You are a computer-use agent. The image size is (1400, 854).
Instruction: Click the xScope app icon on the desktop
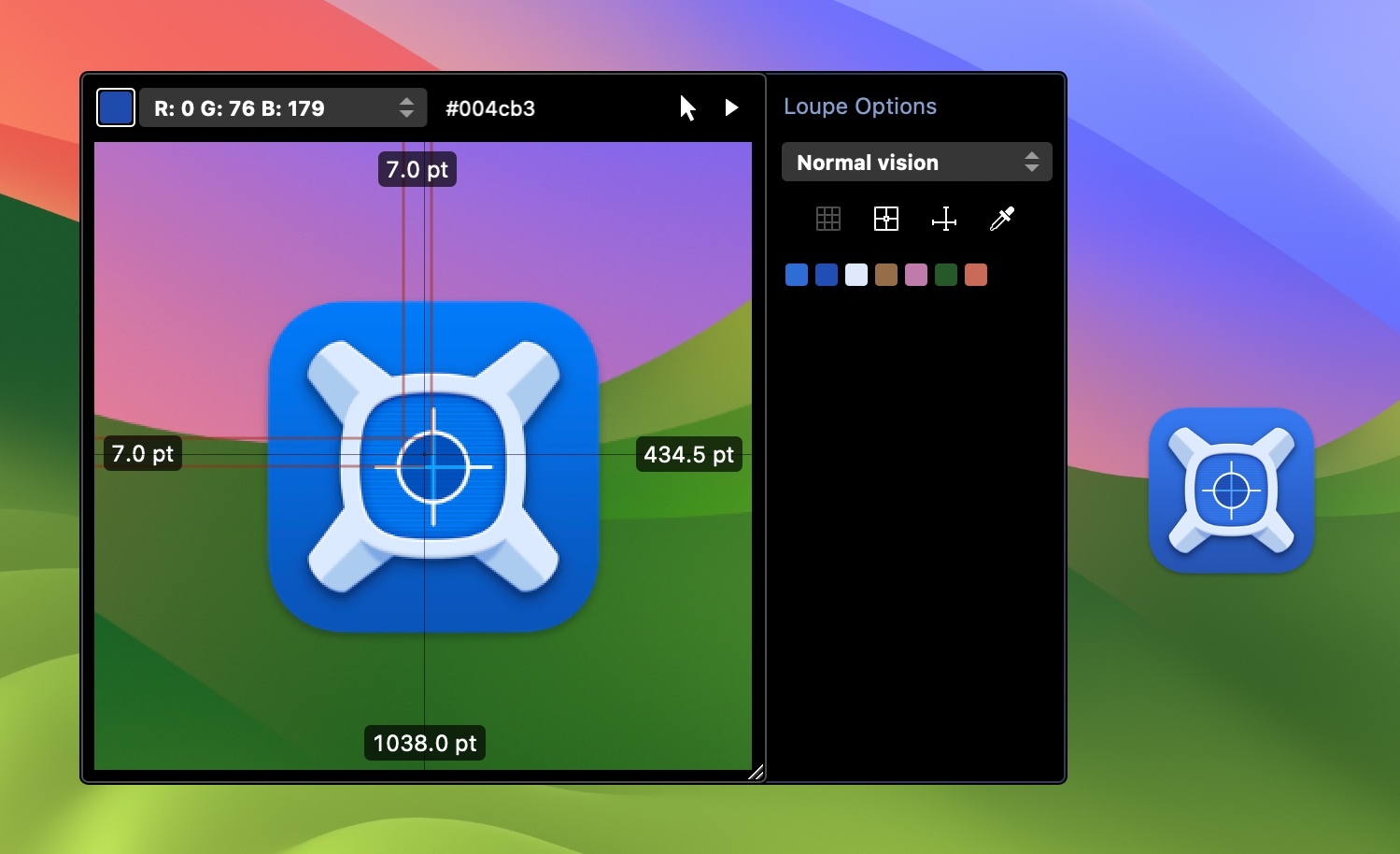point(1231,491)
